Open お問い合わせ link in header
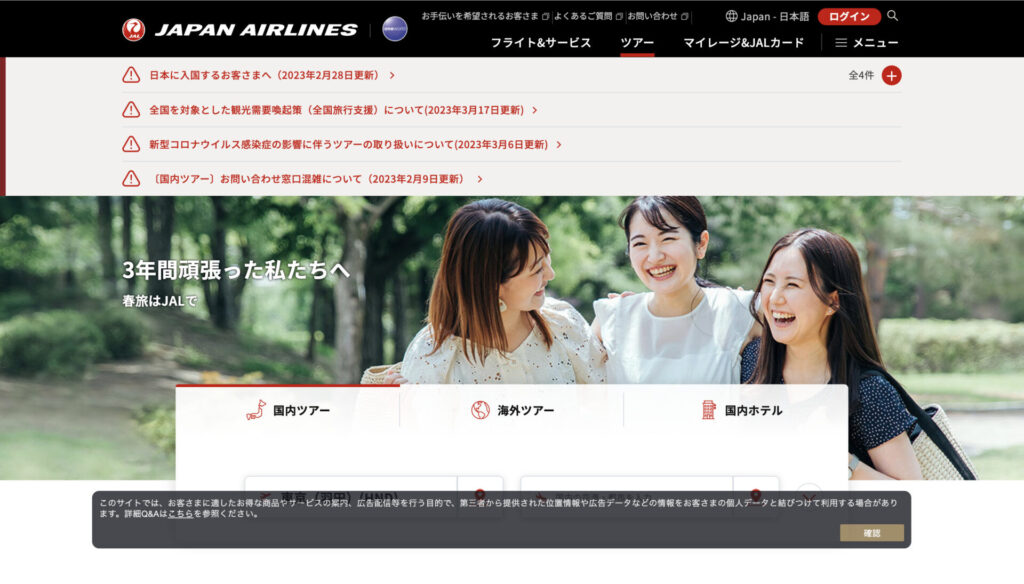 coord(658,16)
